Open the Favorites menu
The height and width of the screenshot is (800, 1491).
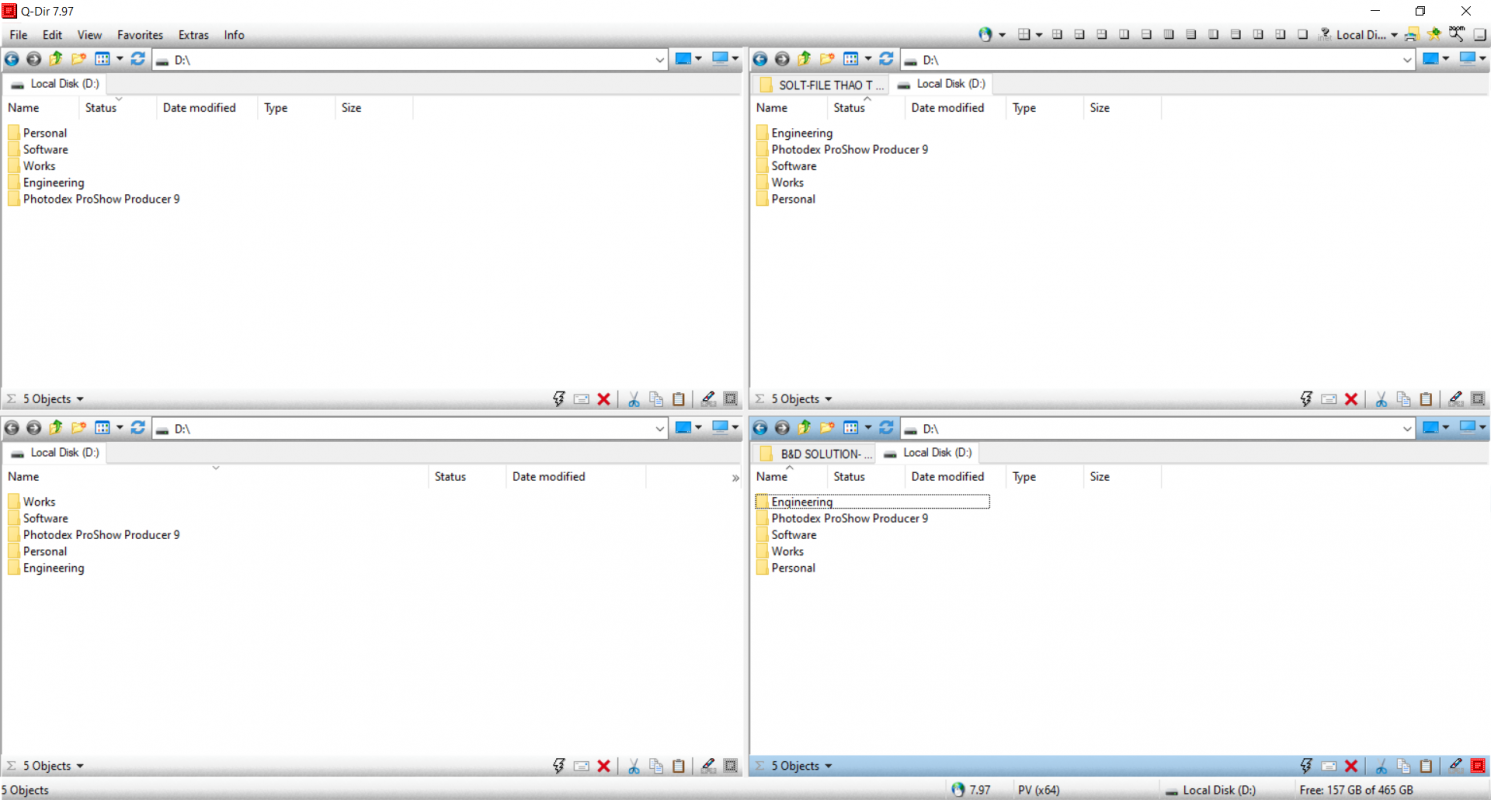click(x=140, y=35)
